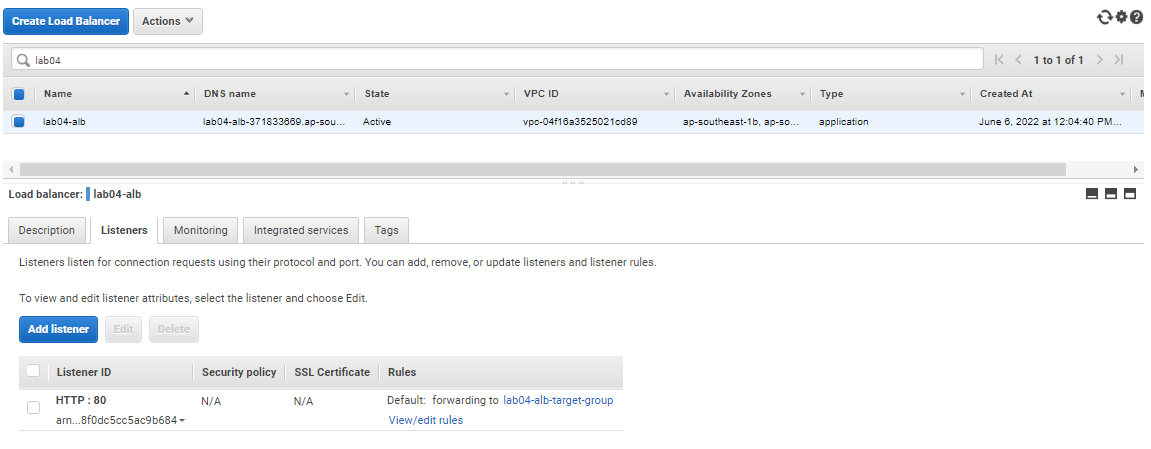Screen dimensions: 1151x449
Task: Minimize the details panel at the bottom
Action: [x=1092, y=194]
